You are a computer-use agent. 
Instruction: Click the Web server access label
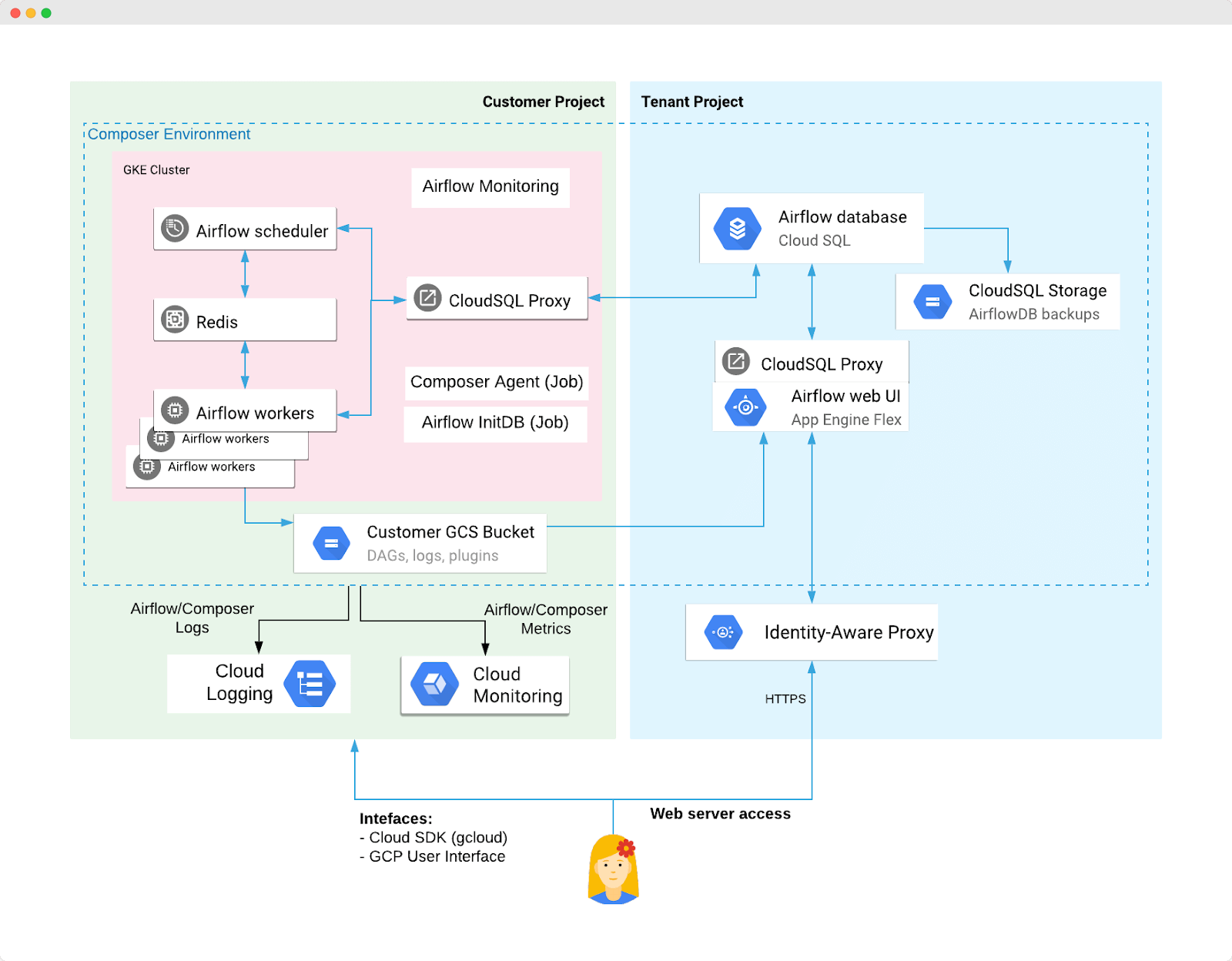coord(720,814)
